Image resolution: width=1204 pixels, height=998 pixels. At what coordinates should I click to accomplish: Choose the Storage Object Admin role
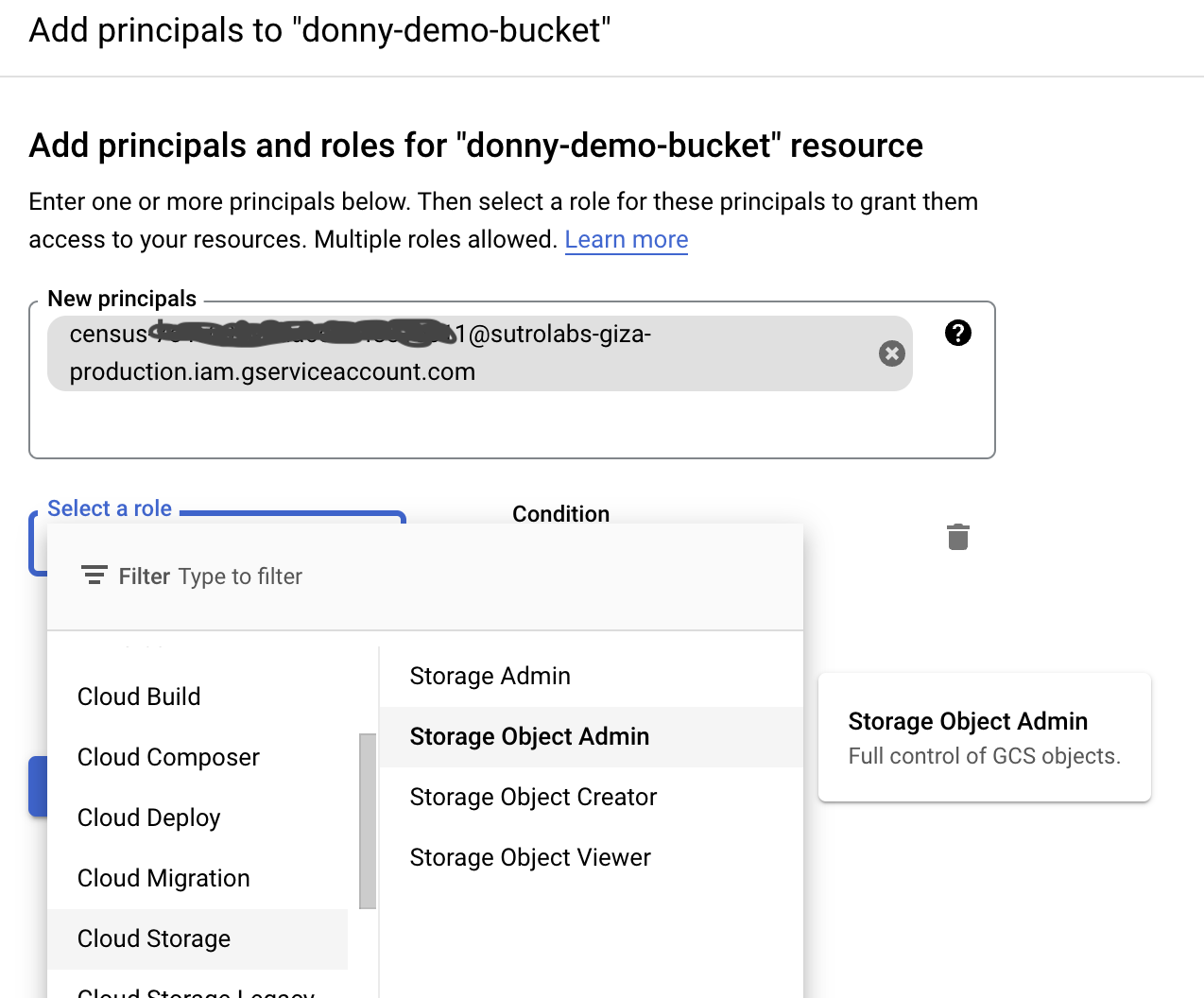529,736
